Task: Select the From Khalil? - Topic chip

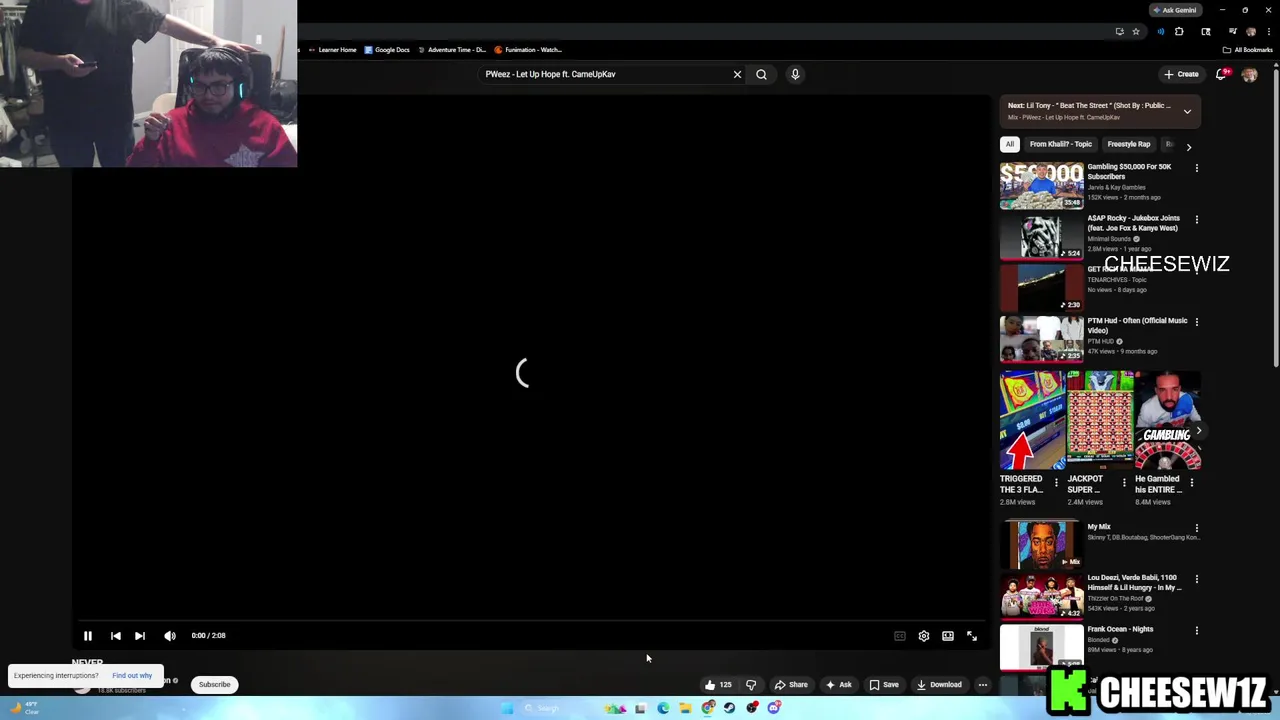Action: [1061, 144]
